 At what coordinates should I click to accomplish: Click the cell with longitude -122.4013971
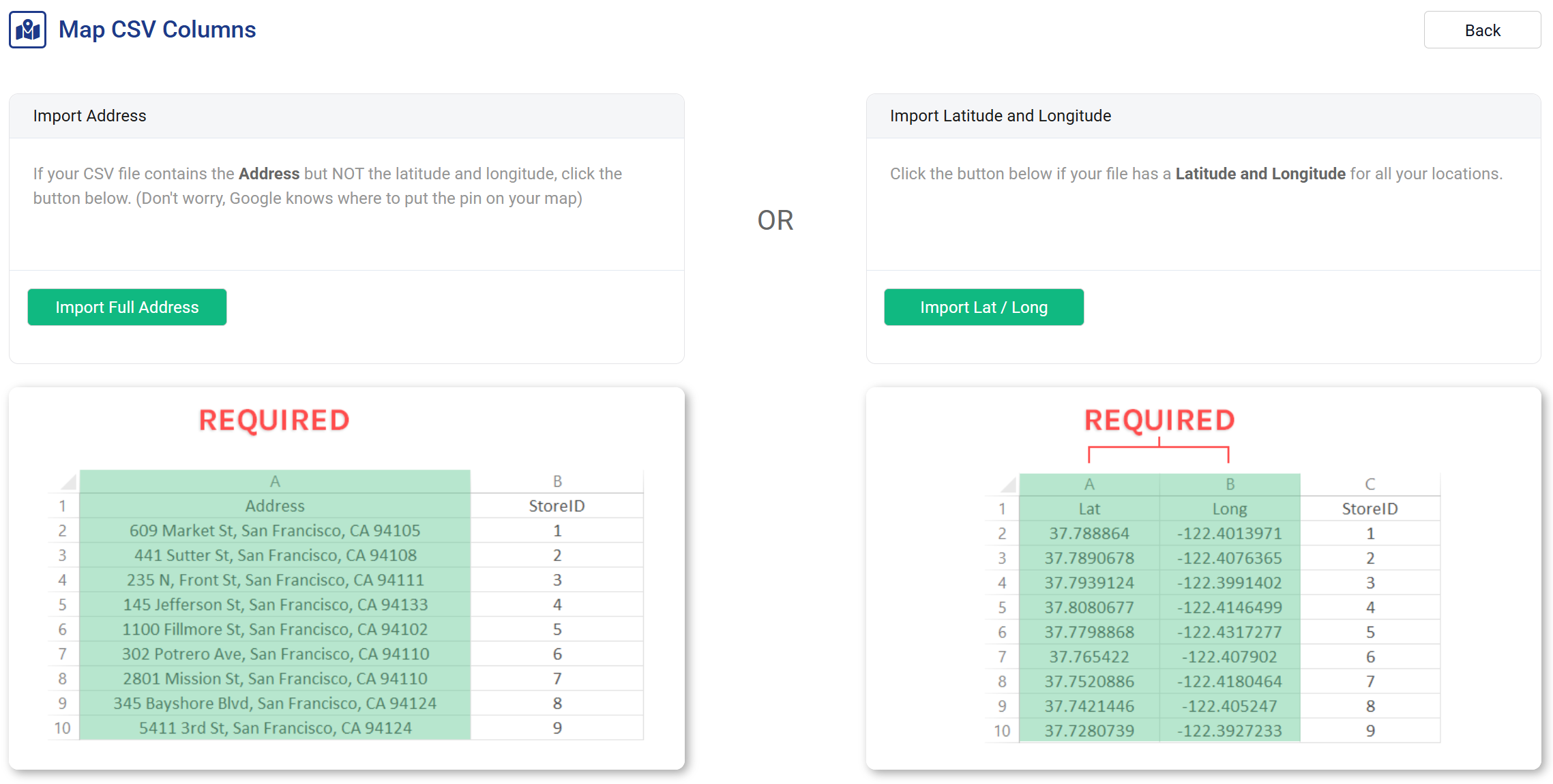(1230, 533)
